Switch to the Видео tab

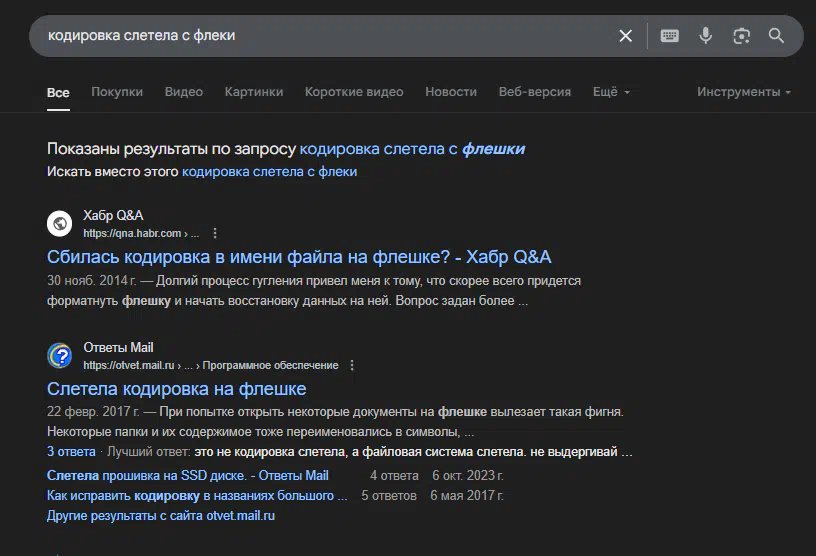coord(184,92)
